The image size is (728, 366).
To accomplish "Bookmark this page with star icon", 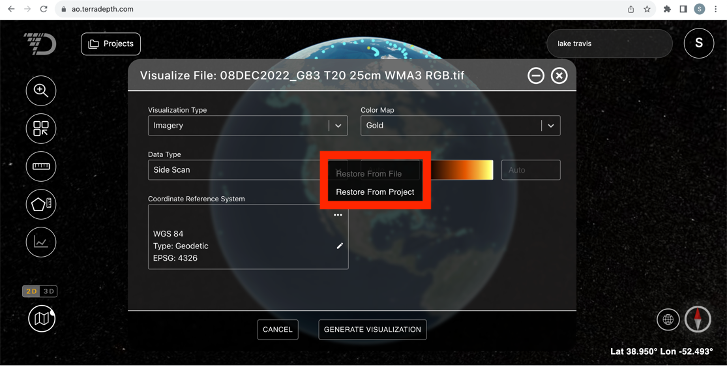I will pyautogui.click(x=647, y=9).
